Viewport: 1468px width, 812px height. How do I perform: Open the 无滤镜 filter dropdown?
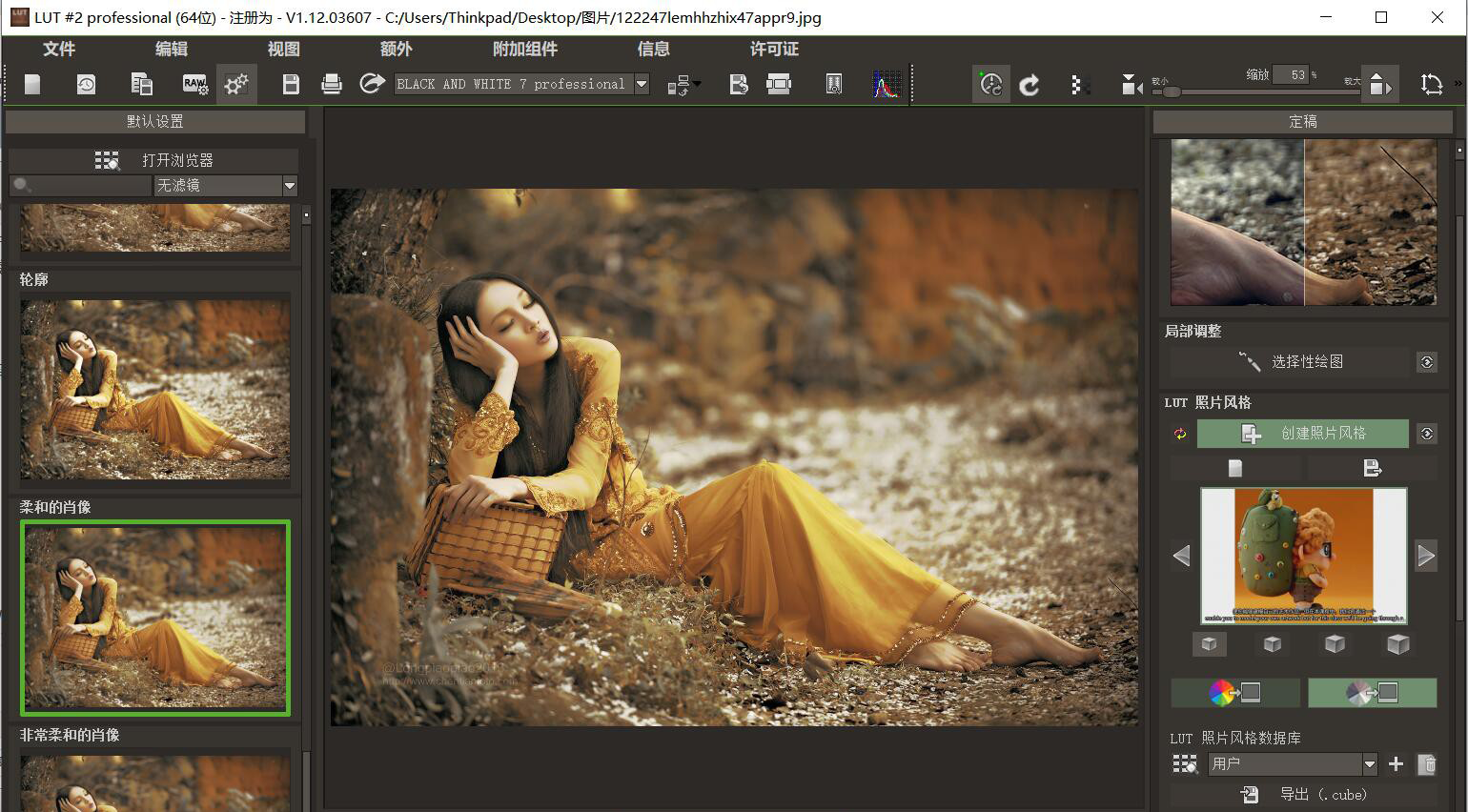pos(290,185)
